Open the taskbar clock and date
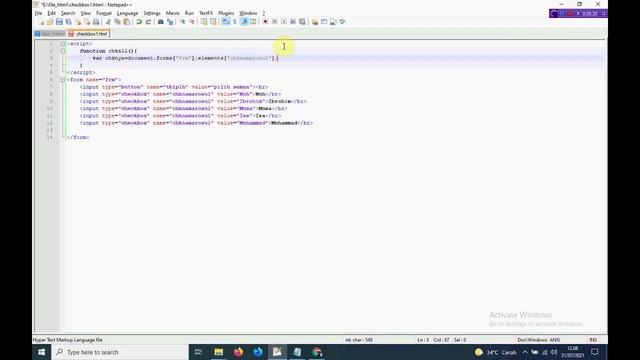The image size is (640, 360). pos(573,352)
